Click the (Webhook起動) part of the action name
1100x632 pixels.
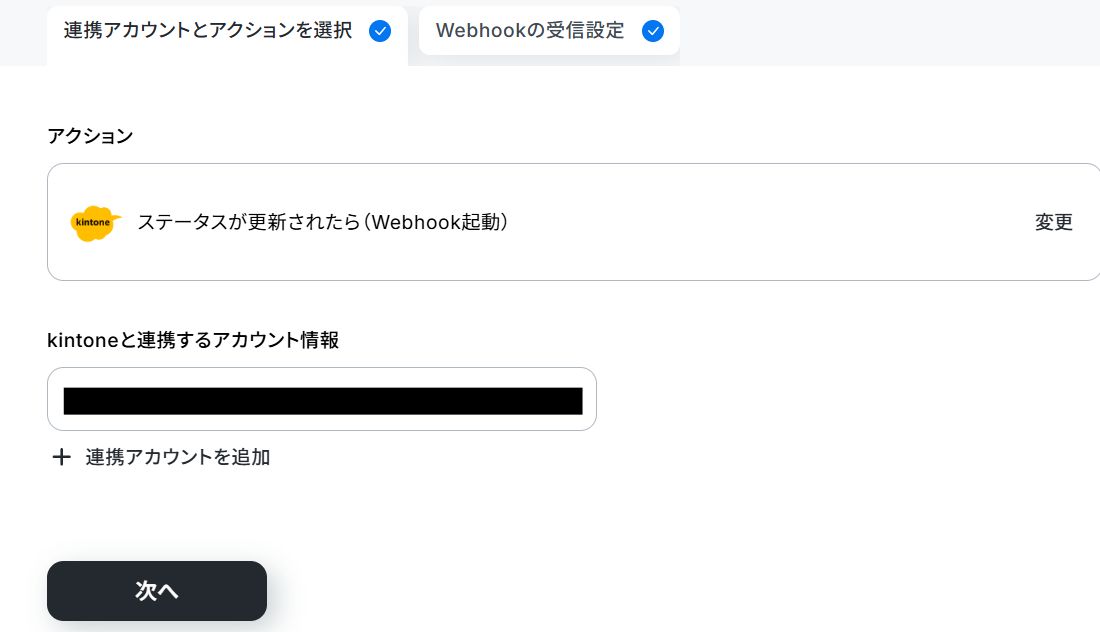(x=436, y=222)
